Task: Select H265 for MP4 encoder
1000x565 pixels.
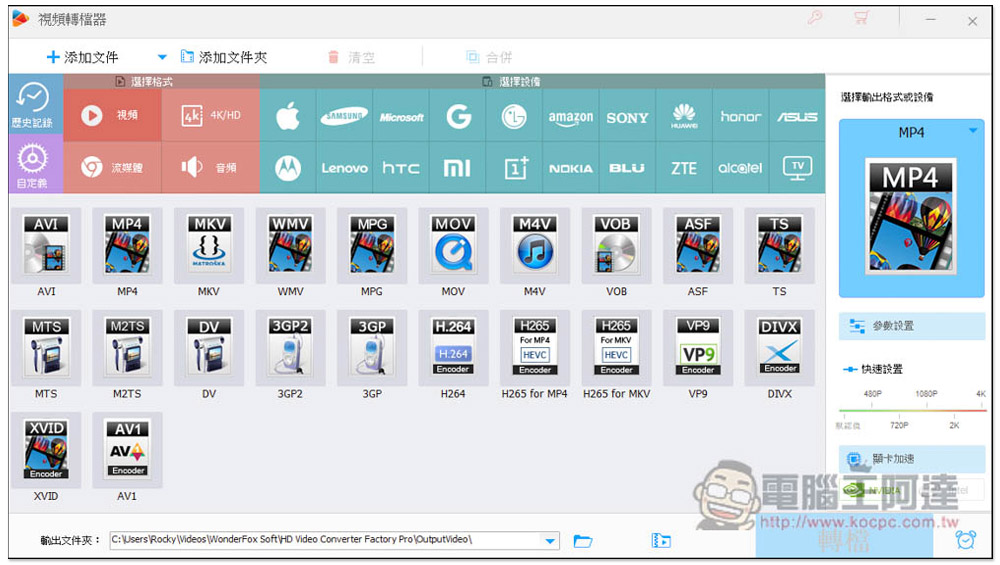Action: point(534,348)
